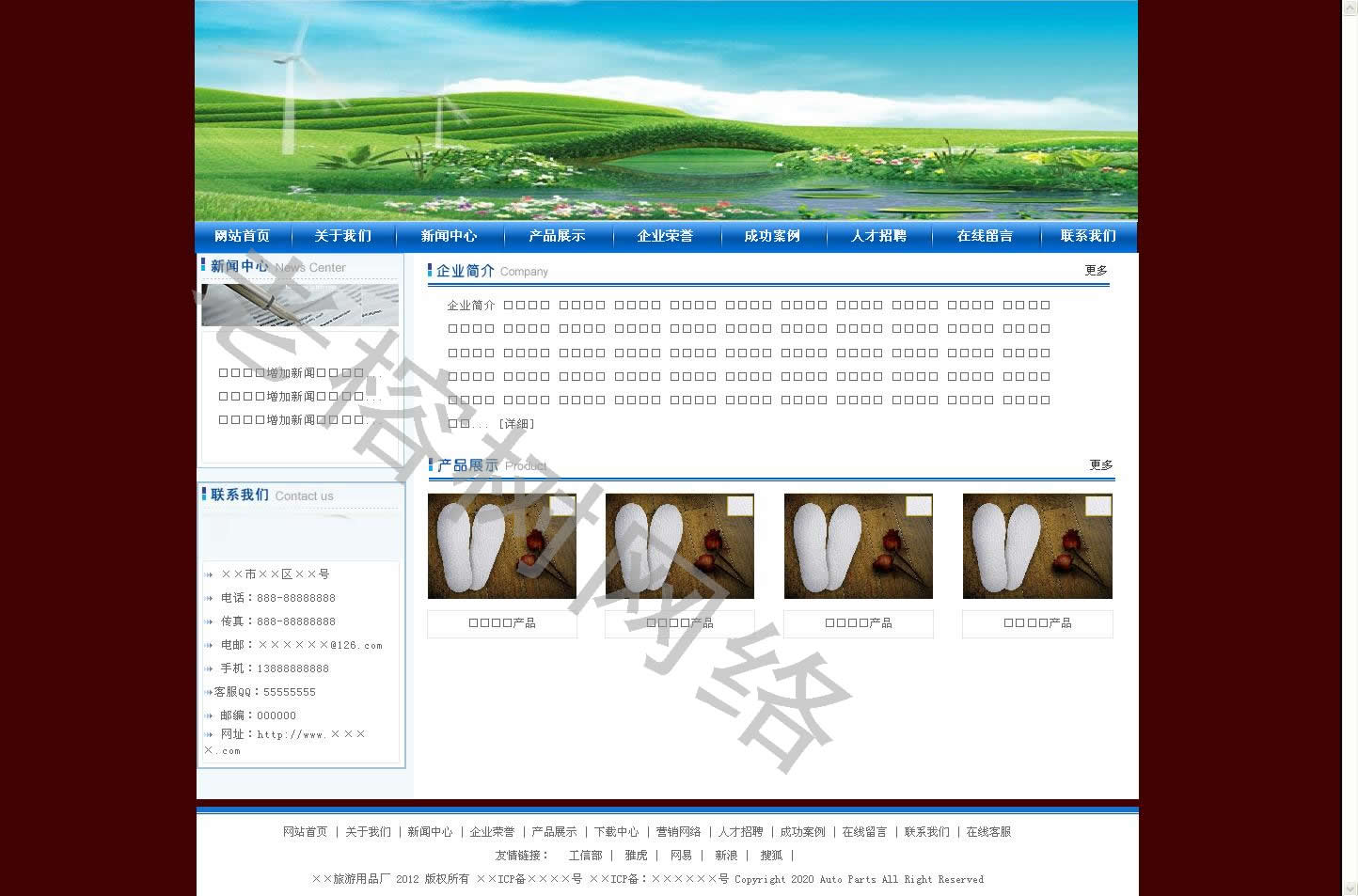This screenshot has width=1358, height=896.
Task: Click the arrow bullet beside 传真
Action: click(209, 621)
